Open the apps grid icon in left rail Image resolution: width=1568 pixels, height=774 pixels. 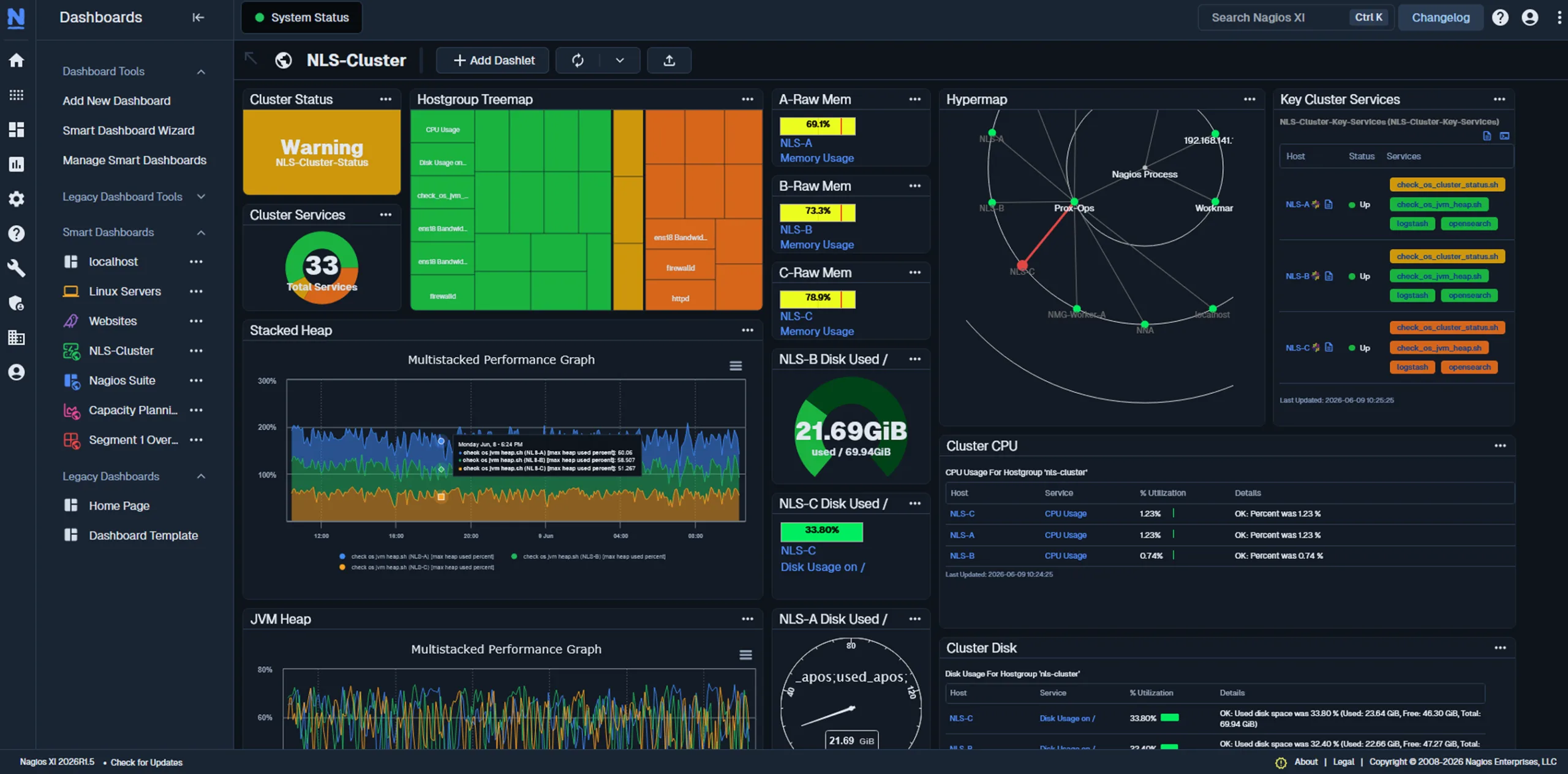[x=17, y=95]
